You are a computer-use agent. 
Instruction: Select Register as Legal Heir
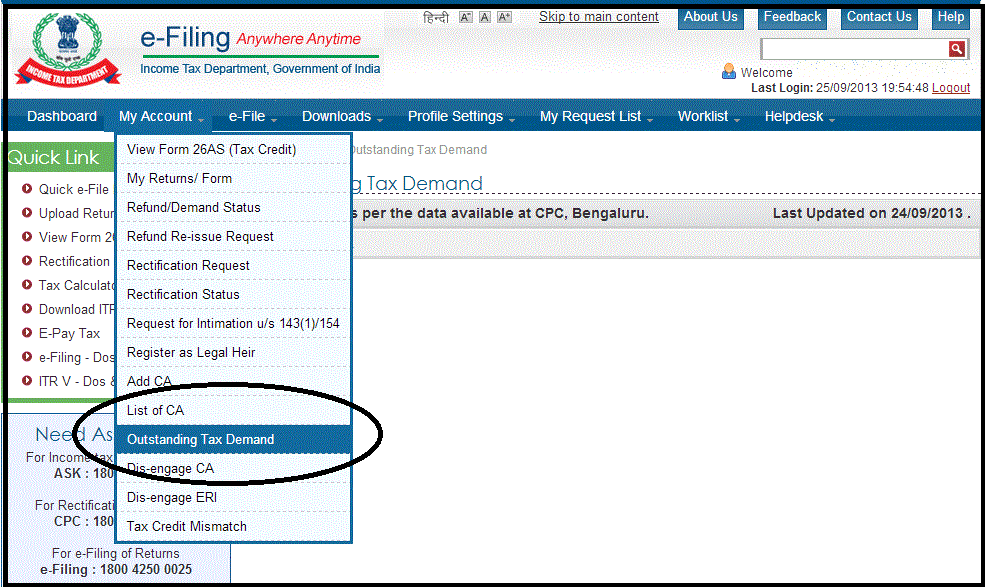click(x=233, y=352)
